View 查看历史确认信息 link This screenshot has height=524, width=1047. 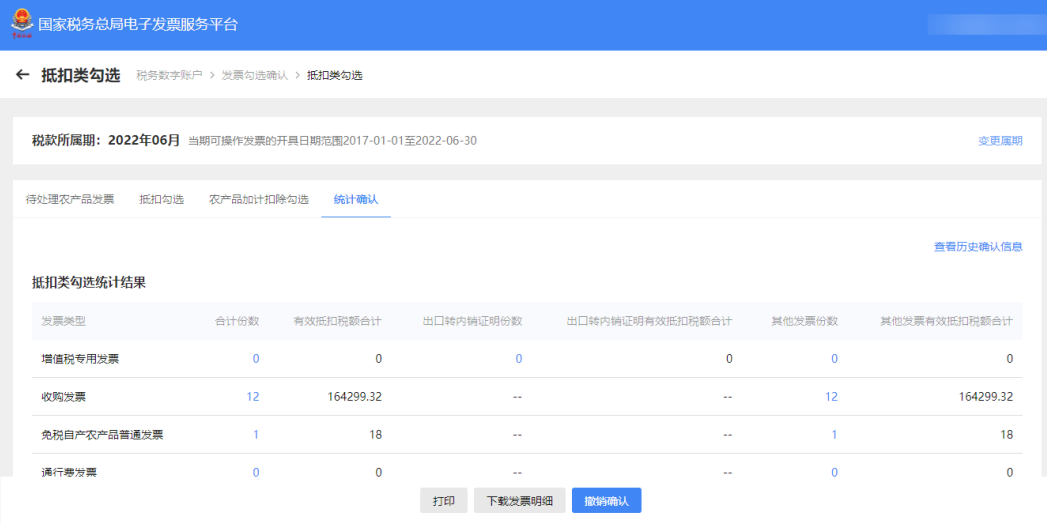(977, 246)
